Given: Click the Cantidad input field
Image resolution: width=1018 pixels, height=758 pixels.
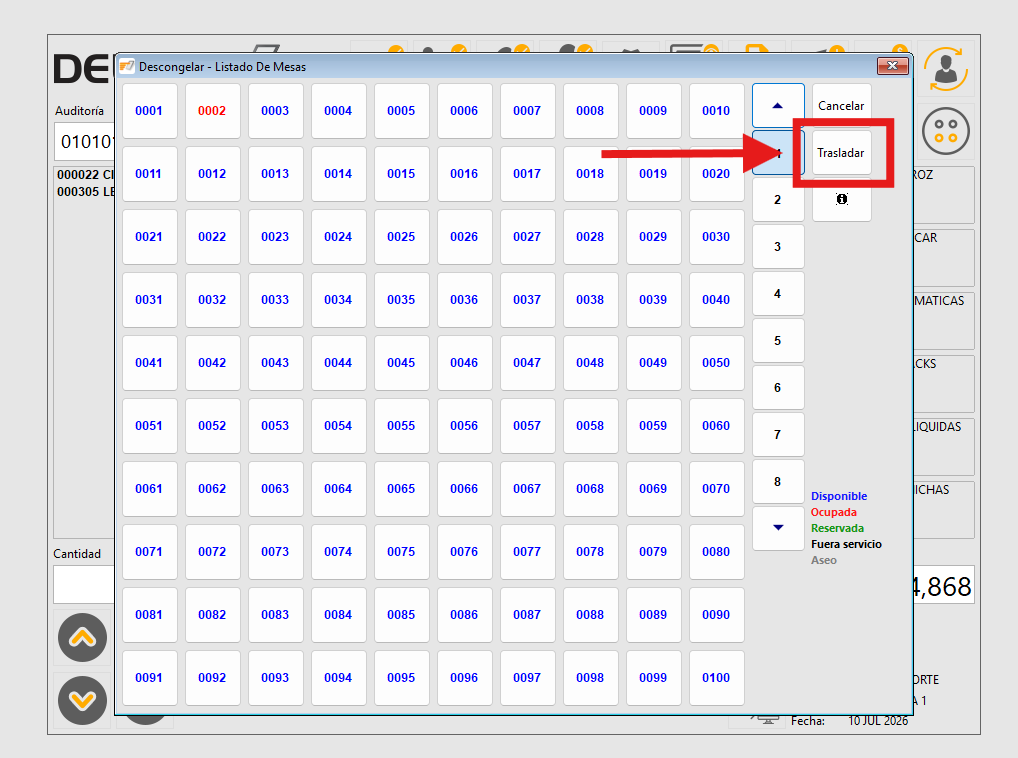Looking at the screenshot, I should 84,584.
